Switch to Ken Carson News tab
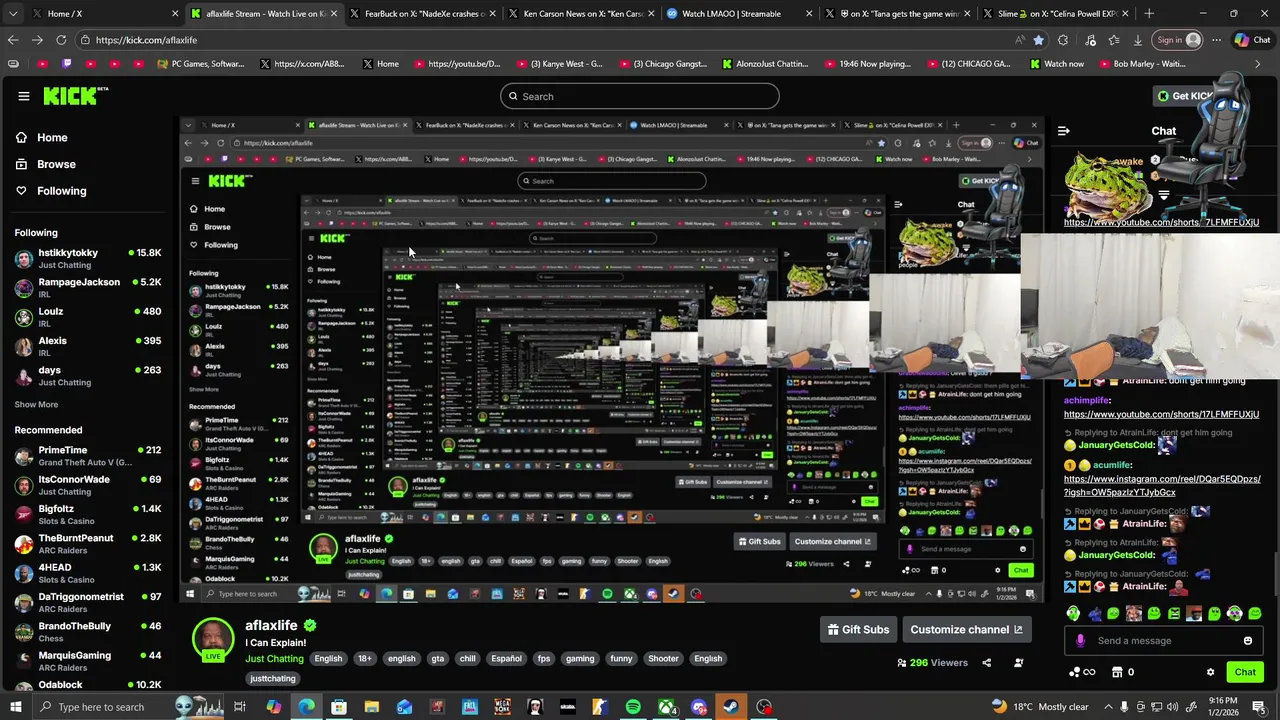The image size is (1280, 720). [581, 14]
